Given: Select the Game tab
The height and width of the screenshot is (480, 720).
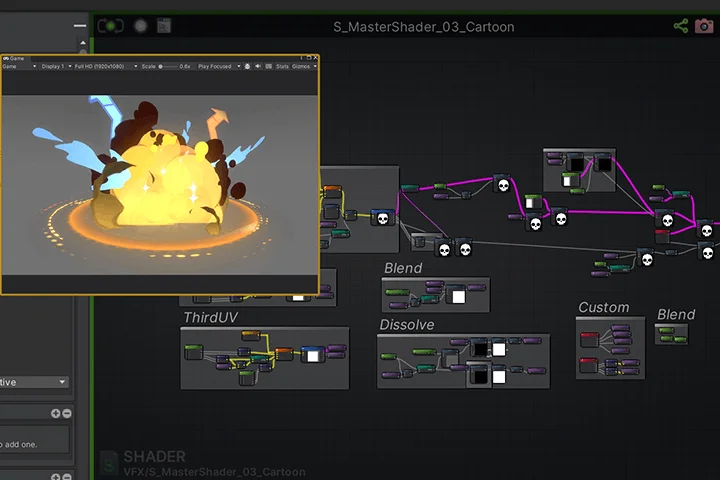Looking at the screenshot, I should tap(14, 58).
